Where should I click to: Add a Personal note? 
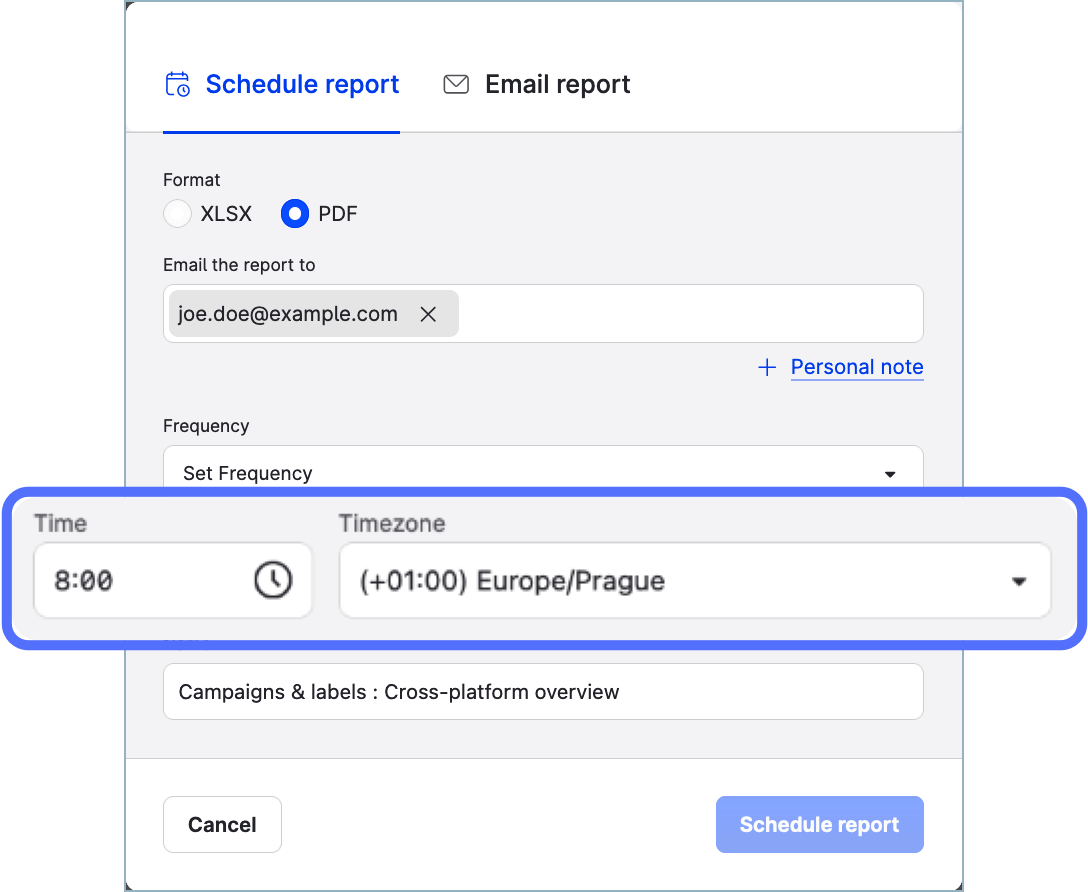pos(856,367)
